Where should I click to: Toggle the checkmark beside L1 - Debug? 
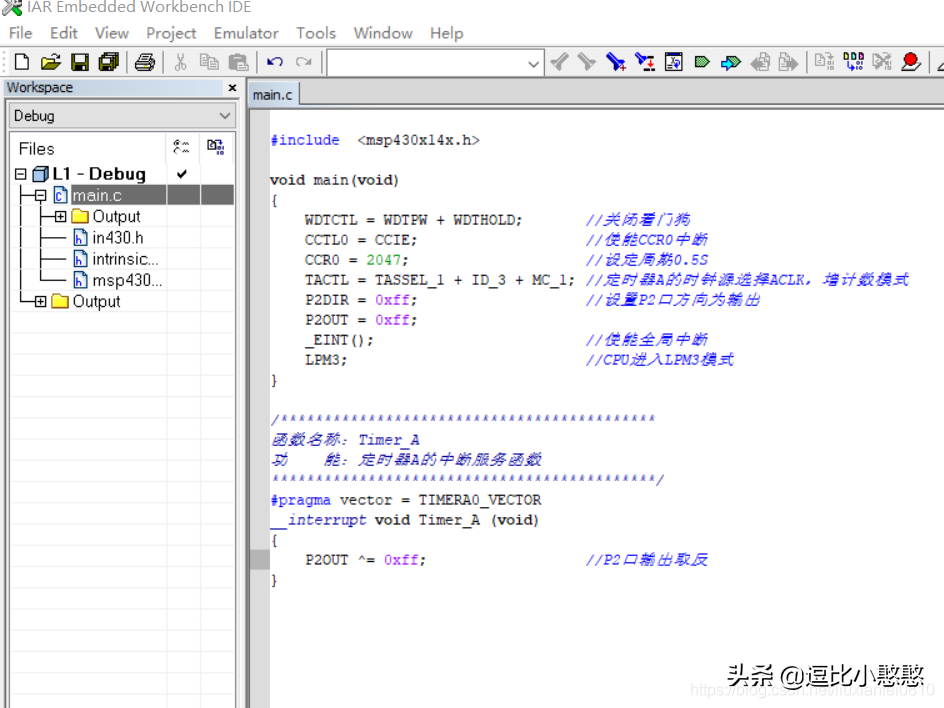tap(182, 174)
